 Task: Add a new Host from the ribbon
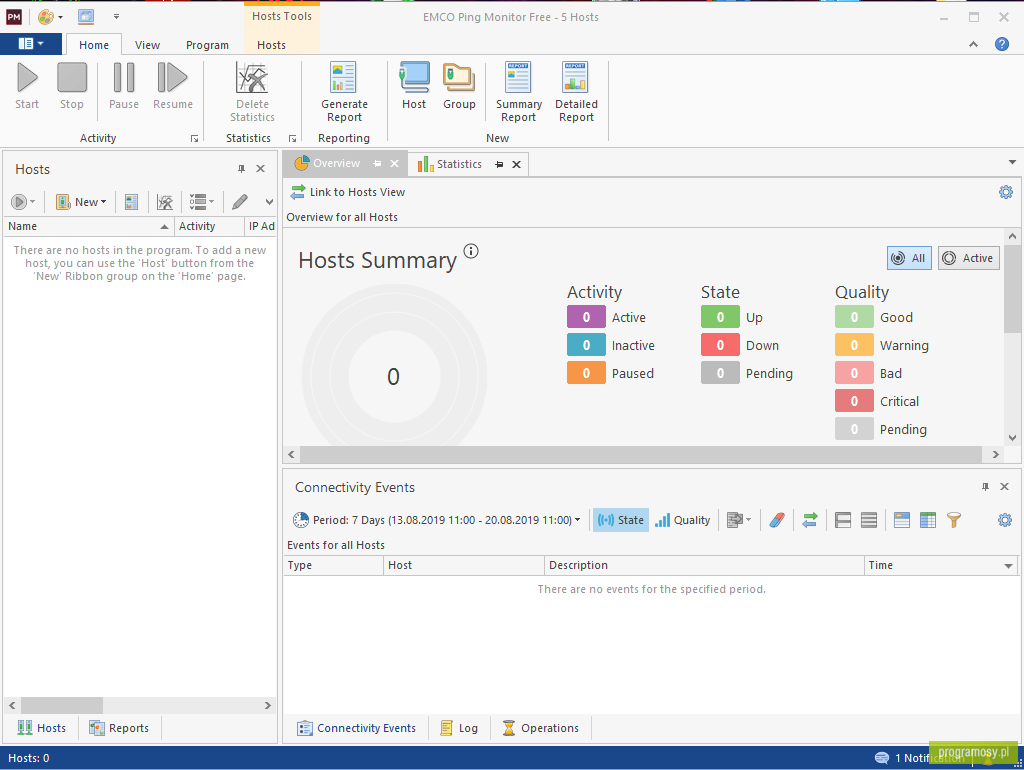click(414, 86)
